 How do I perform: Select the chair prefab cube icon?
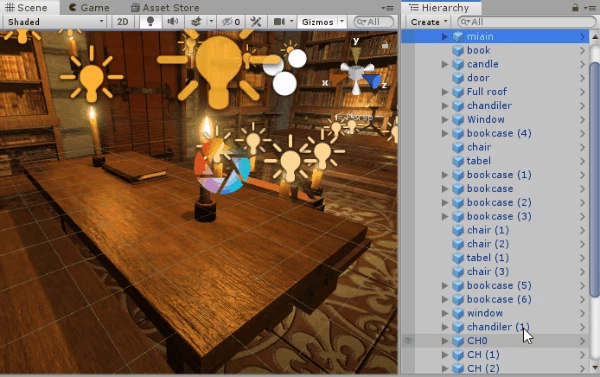(x=458, y=147)
